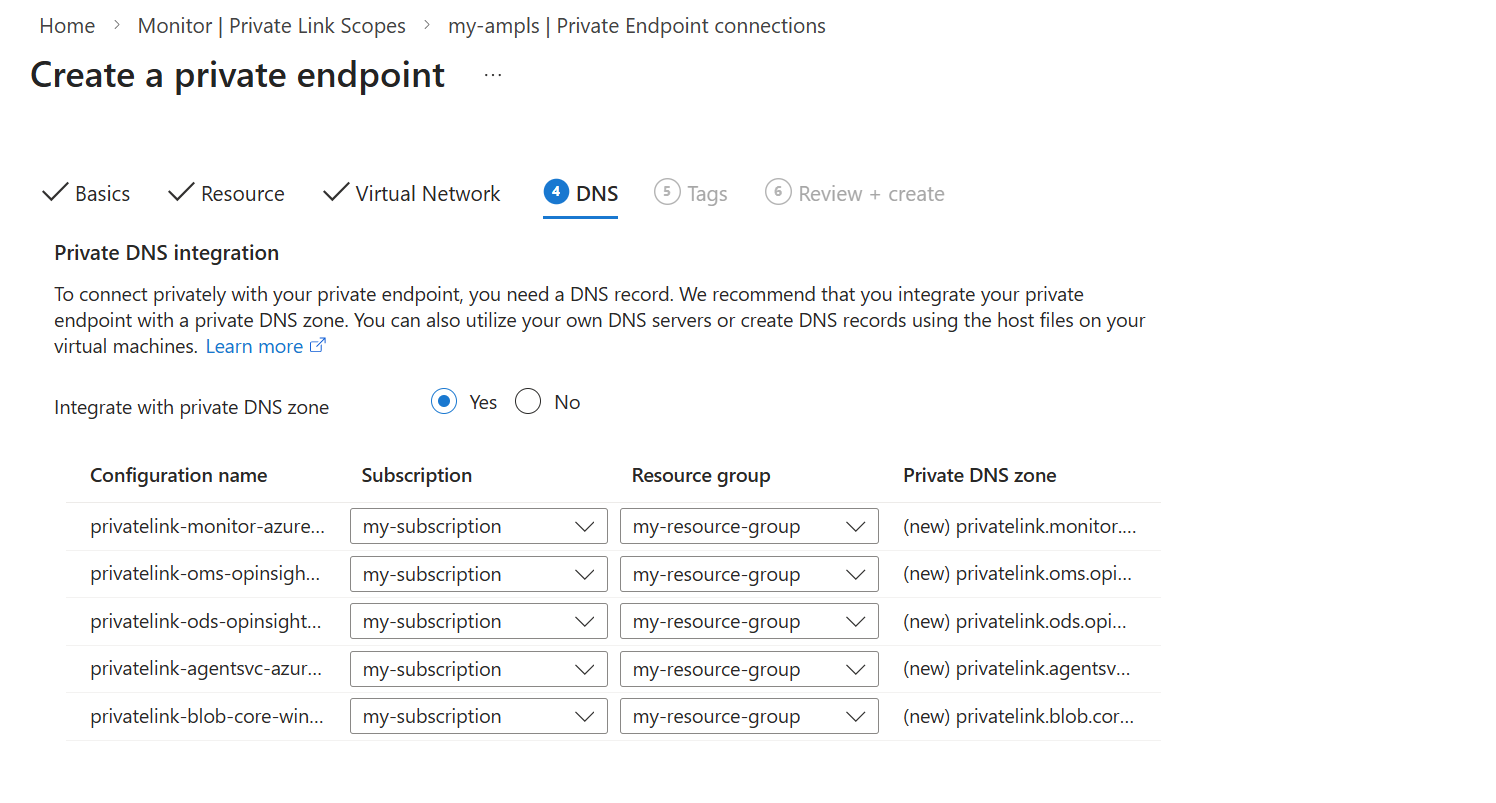
Task: Open Subscription dropdown for privatelink-monitor-azure row
Action: click(478, 526)
